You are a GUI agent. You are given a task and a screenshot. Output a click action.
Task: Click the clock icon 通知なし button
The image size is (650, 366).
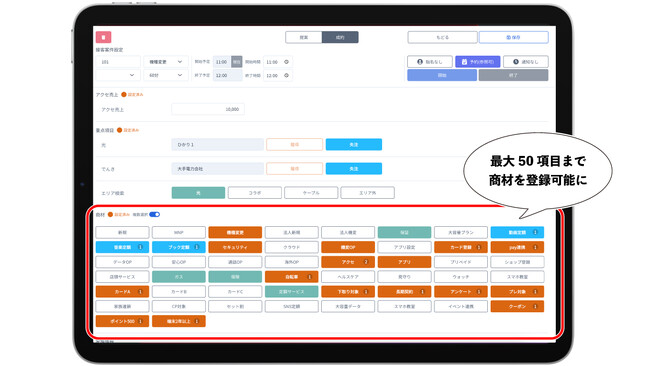coord(526,62)
